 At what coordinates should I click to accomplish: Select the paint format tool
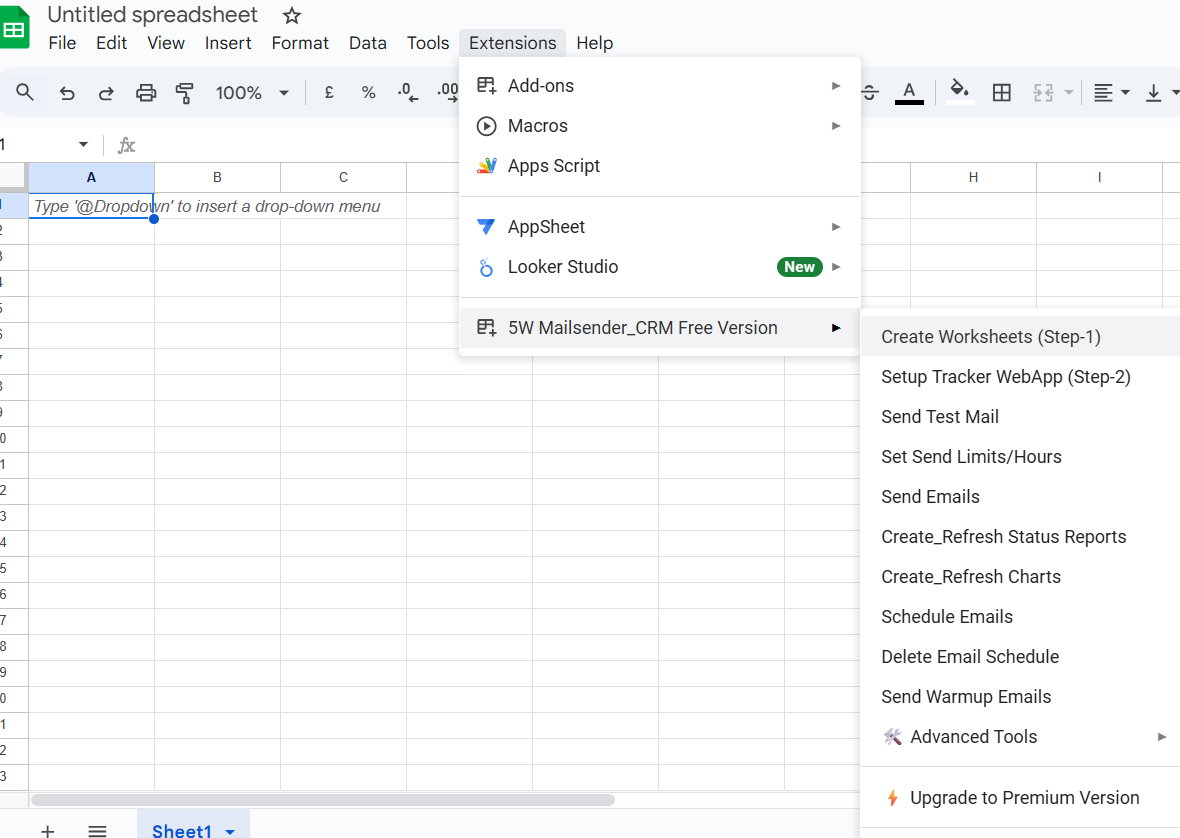[x=184, y=93]
